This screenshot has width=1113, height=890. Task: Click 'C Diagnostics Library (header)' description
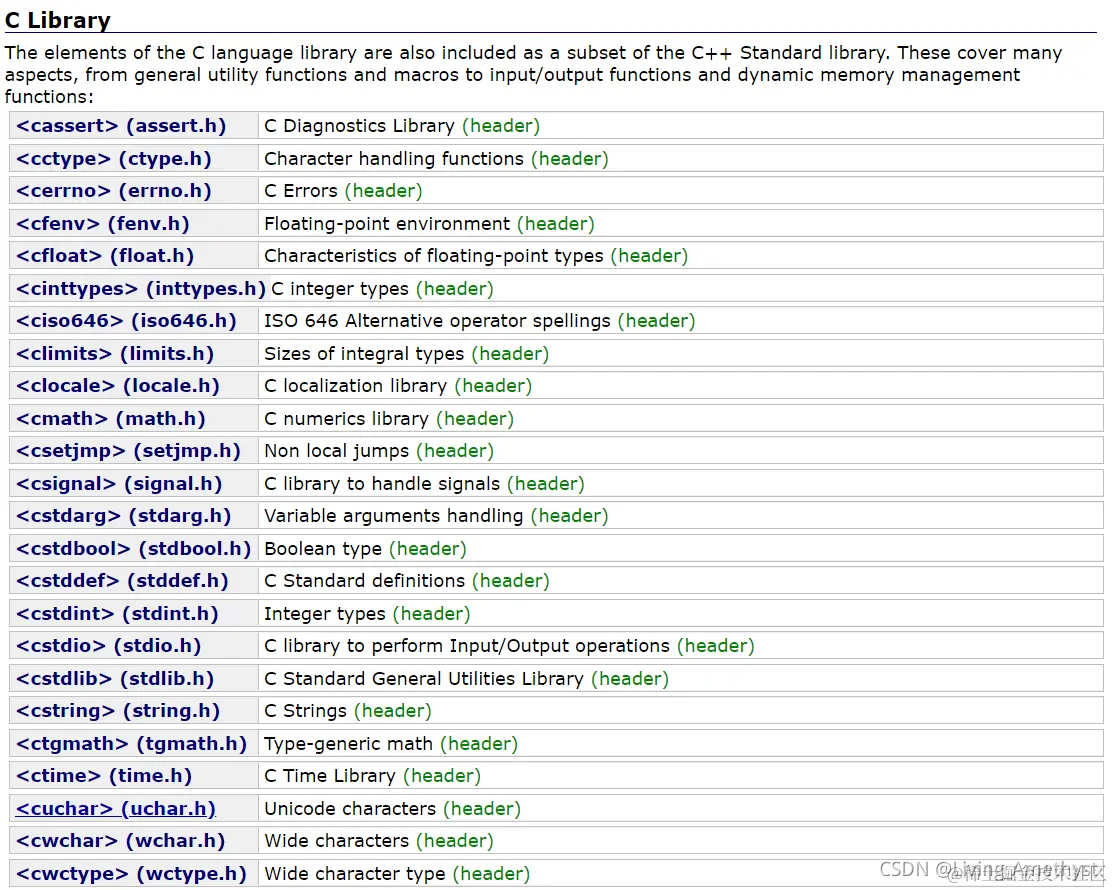pos(402,126)
